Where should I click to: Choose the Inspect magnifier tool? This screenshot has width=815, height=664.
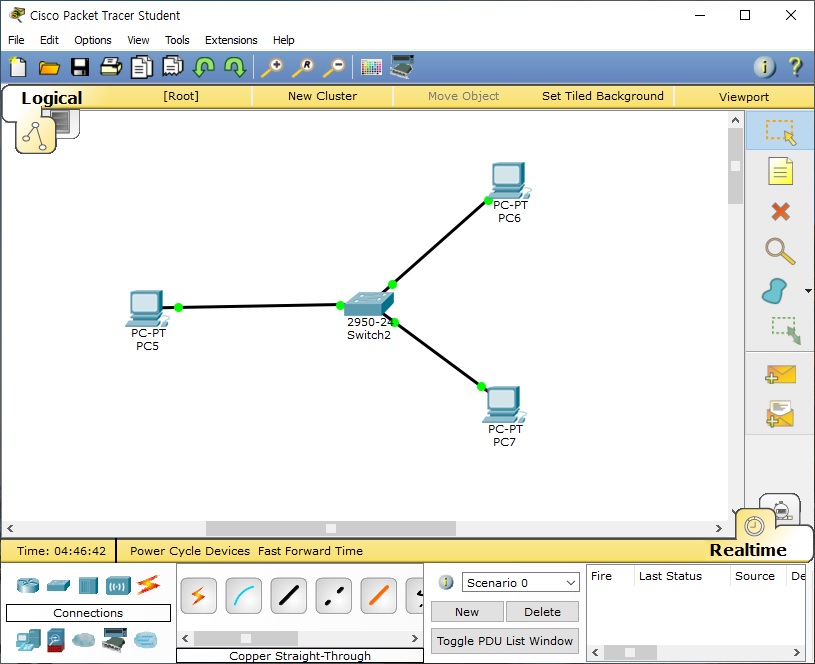(x=780, y=251)
